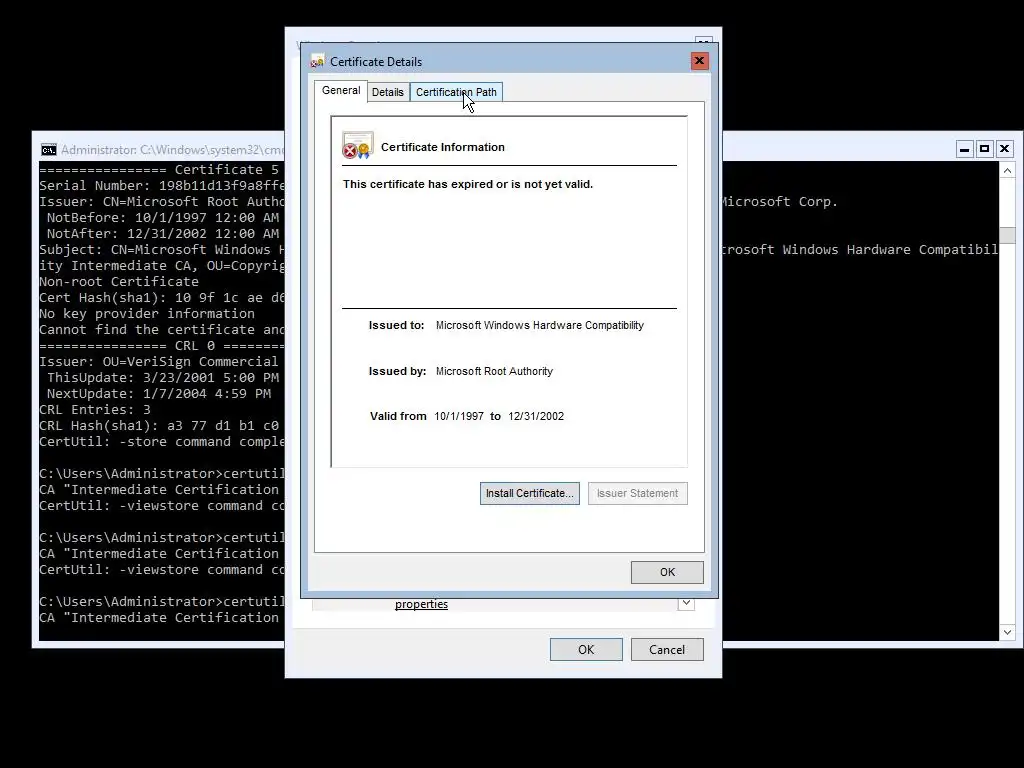Viewport: 1024px width, 768px height.
Task: Click 'This certificate has expired' message
Action: pos(468,184)
